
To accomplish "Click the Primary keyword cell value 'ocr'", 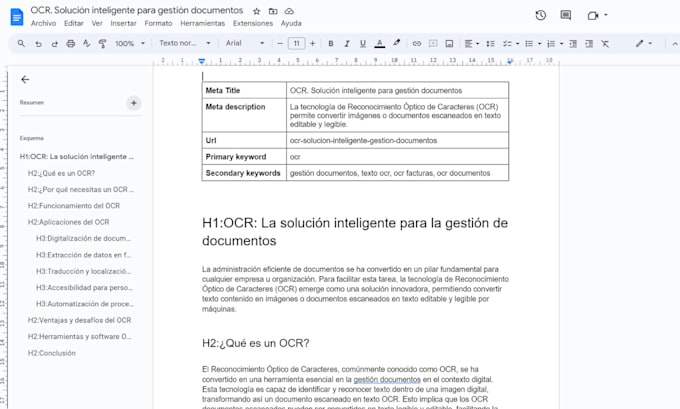I will pos(295,157).
